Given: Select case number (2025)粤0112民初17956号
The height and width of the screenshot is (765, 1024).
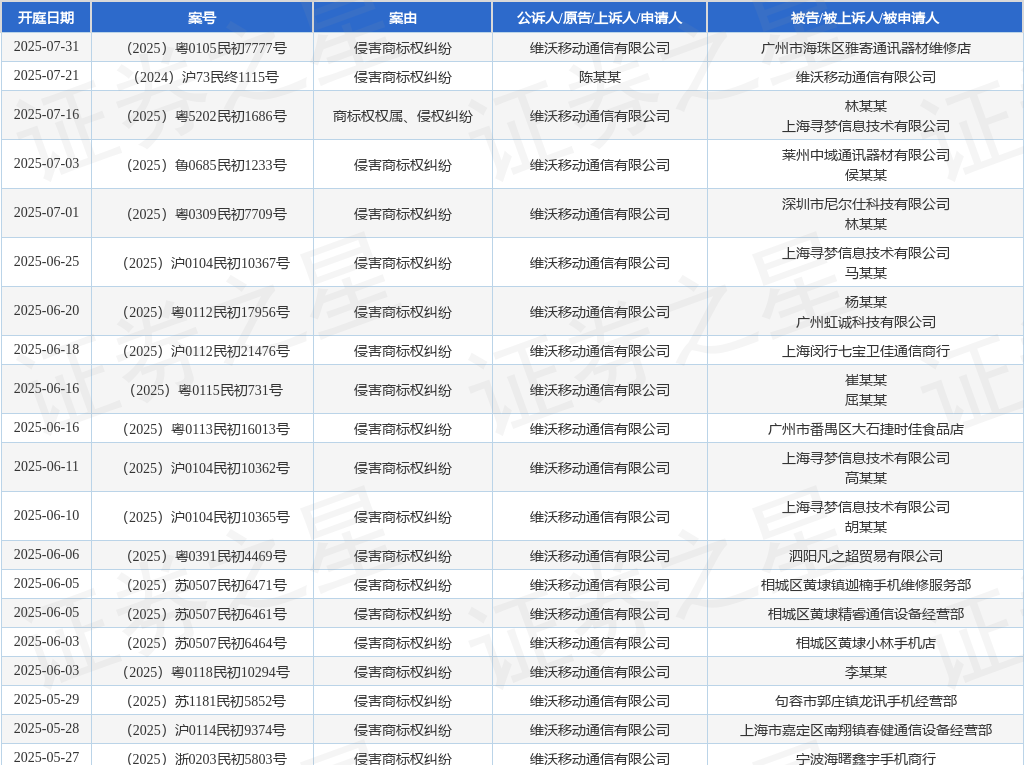Looking at the screenshot, I should click(x=206, y=312).
